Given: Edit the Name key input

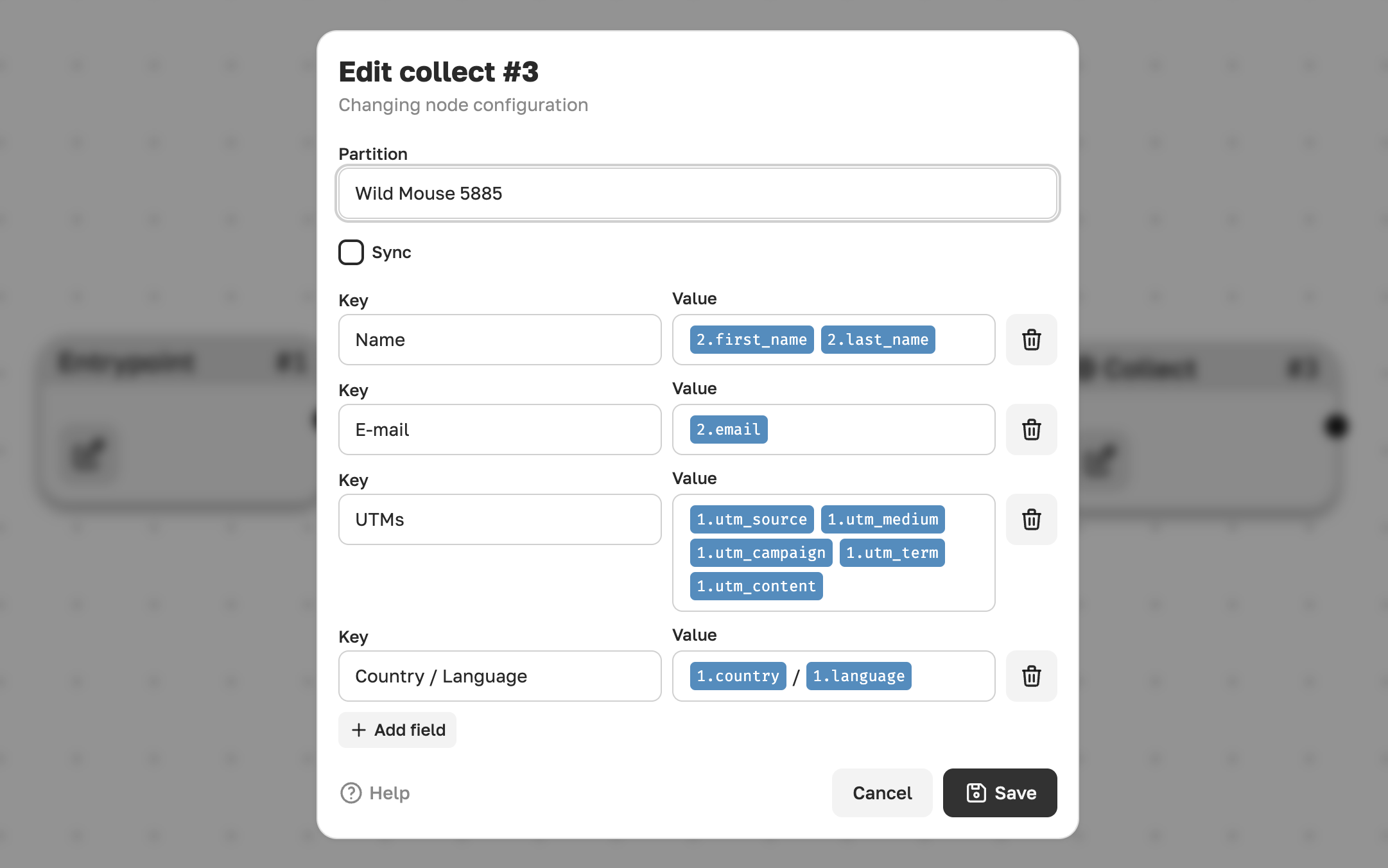Looking at the screenshot, I should coord(500,340).
